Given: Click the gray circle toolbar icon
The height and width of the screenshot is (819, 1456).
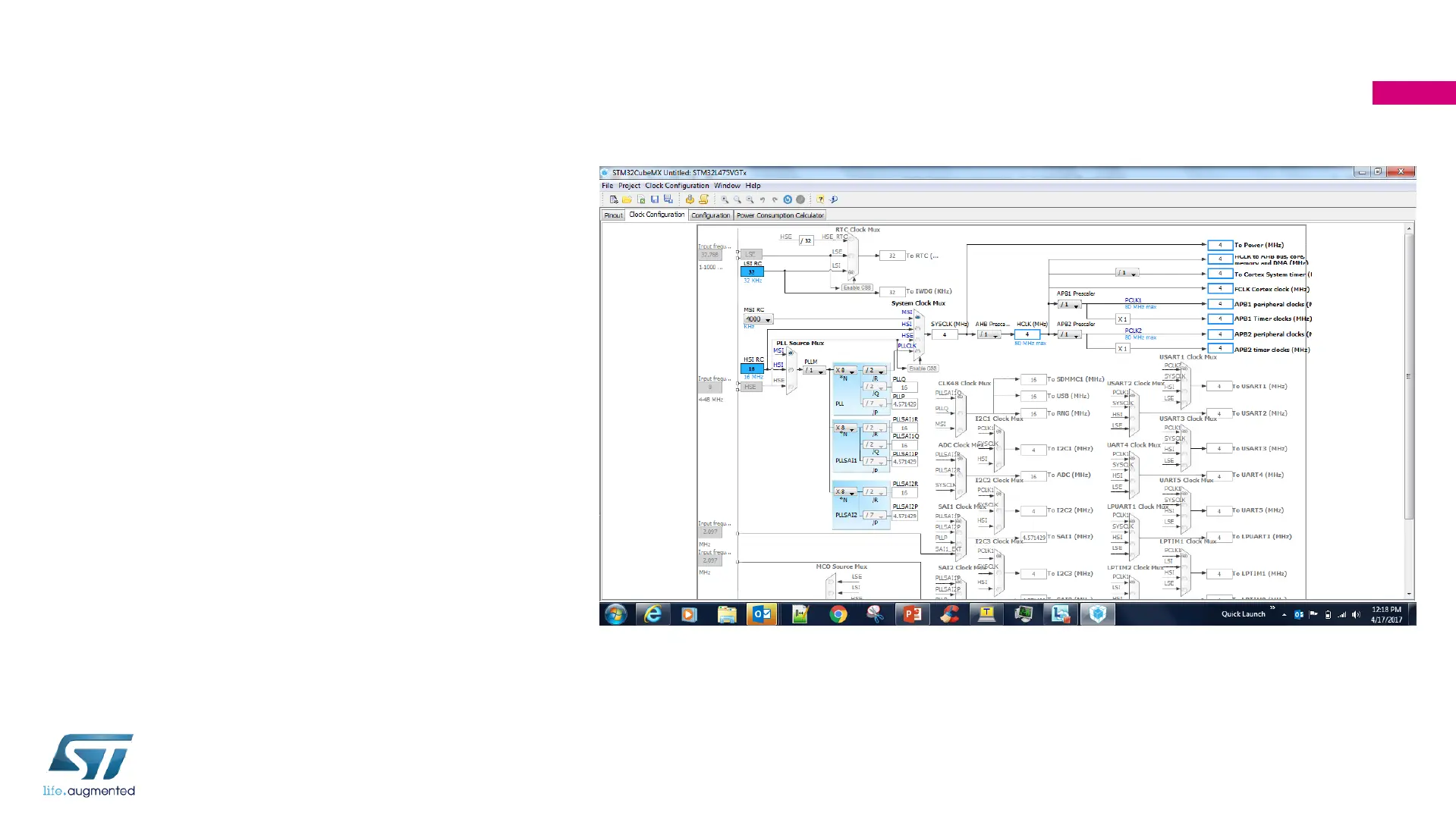Looking at the screenshot, I should pos(800,199).
